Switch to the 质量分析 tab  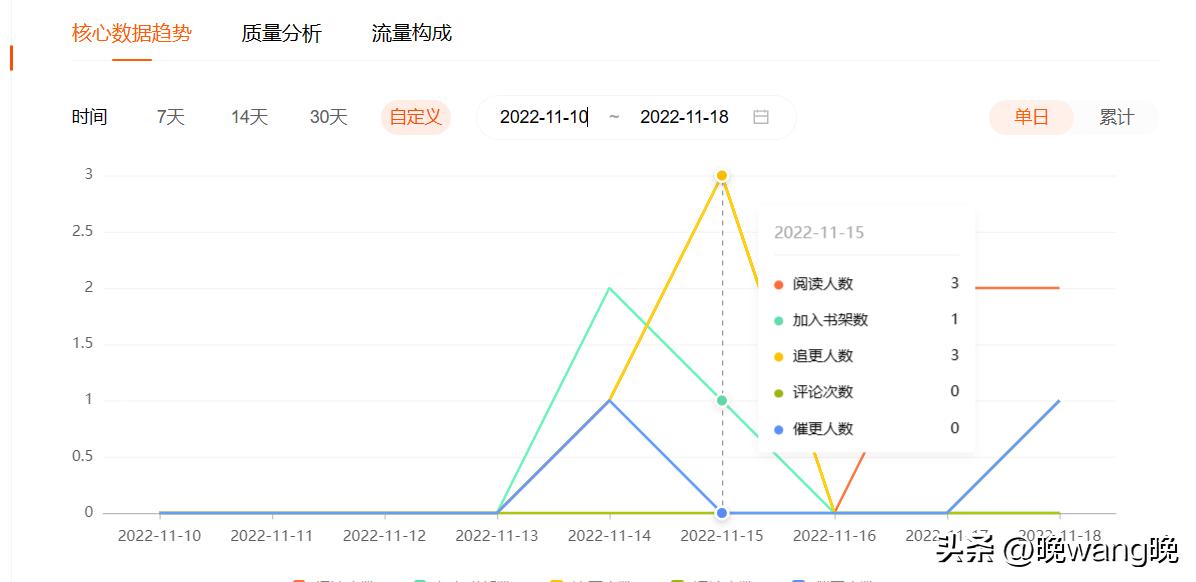point(280,33)
